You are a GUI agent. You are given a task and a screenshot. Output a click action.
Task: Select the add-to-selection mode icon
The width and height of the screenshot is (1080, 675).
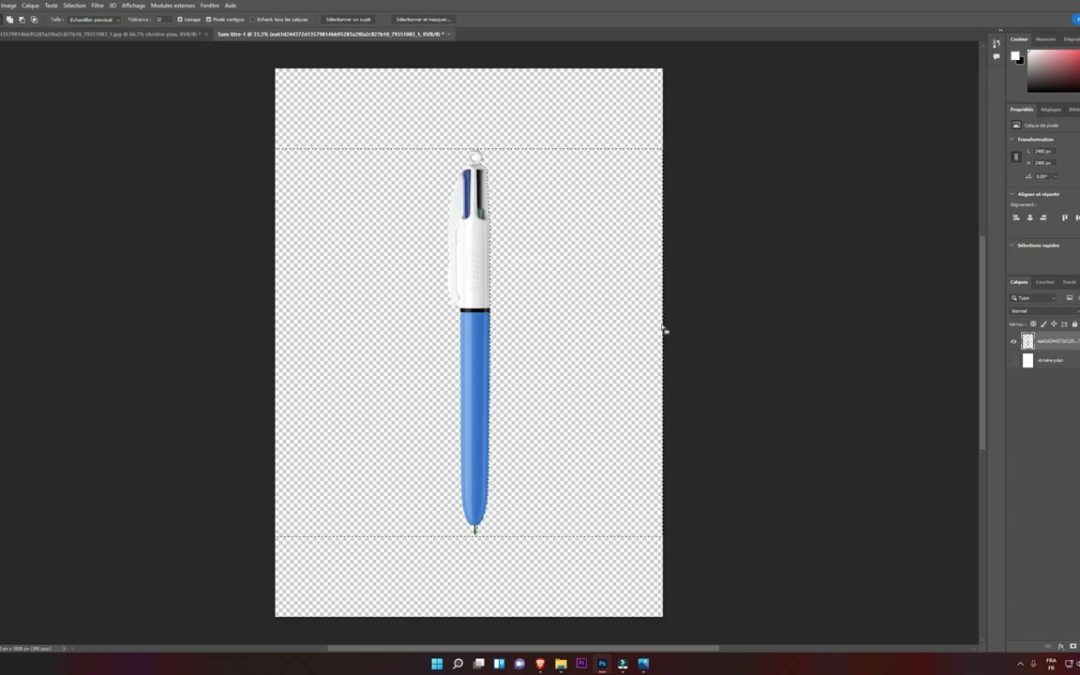(x=10, y=19)
